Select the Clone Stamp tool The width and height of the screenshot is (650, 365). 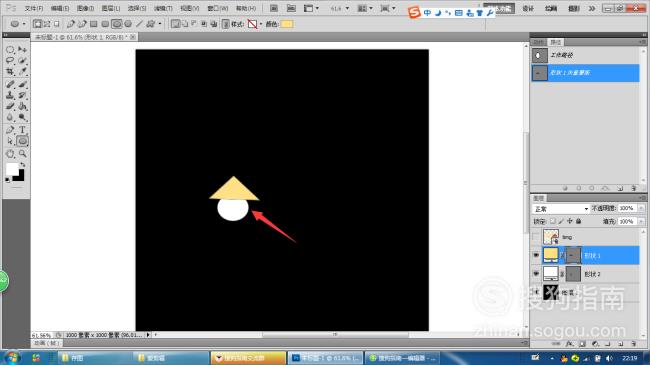pos(10,95)
